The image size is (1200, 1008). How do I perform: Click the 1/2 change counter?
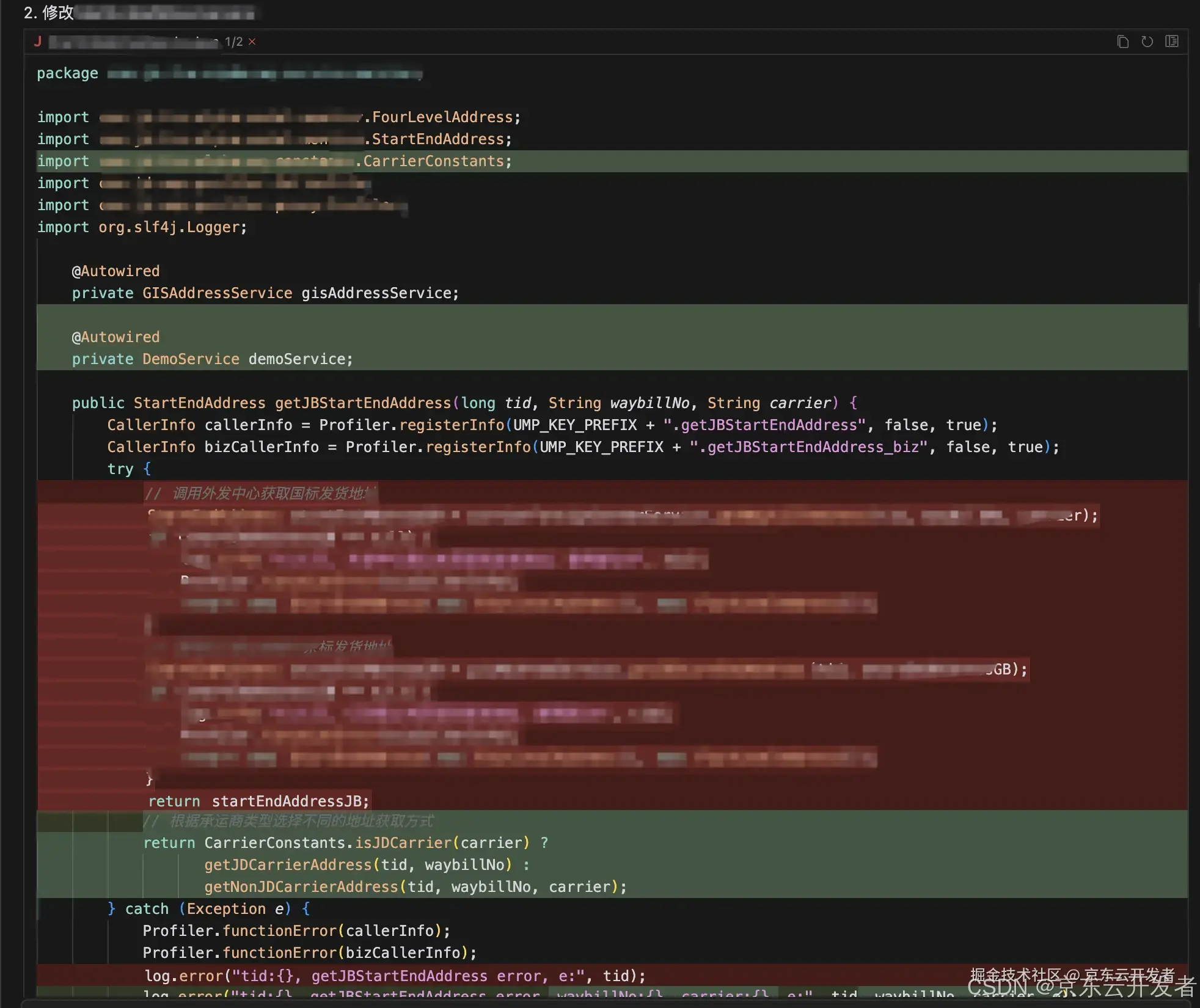tap(233, 42)
